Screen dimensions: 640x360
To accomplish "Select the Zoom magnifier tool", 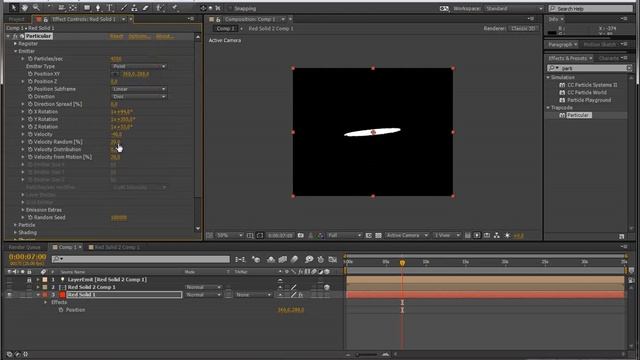I will click(36, 8).
